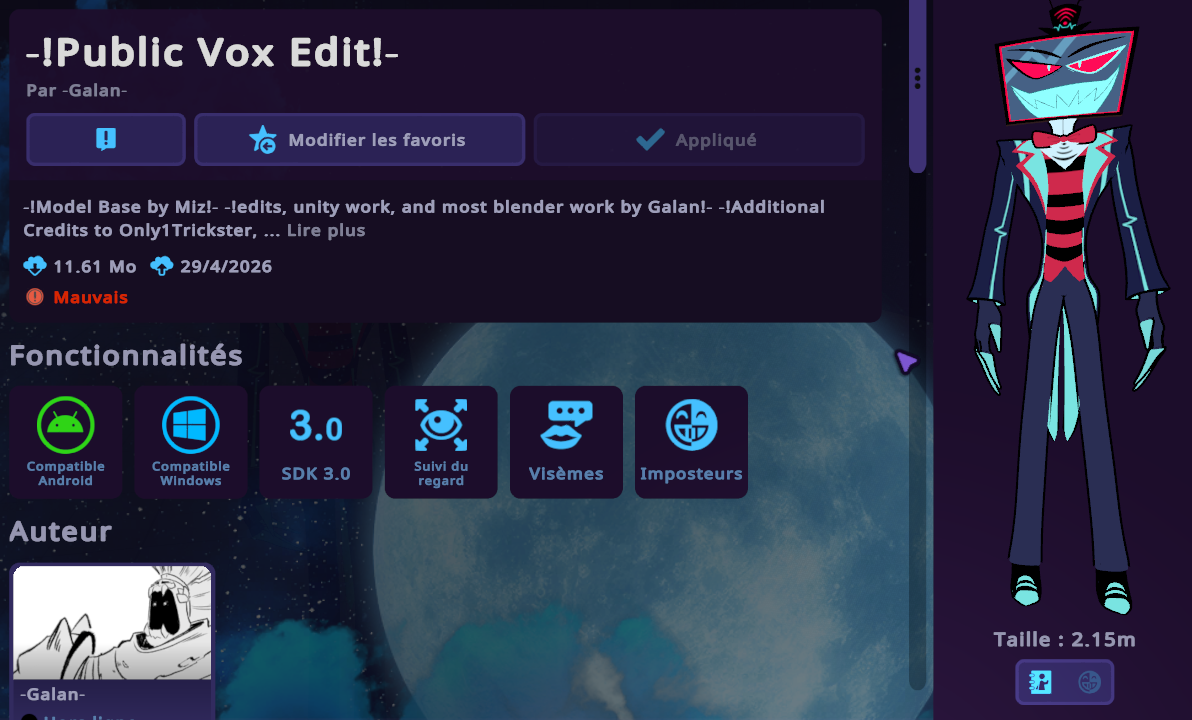Viewport: 1192px width, 720px height.
Task: Click the 11.61 Mo file size text
Action: tap(95, 267)
